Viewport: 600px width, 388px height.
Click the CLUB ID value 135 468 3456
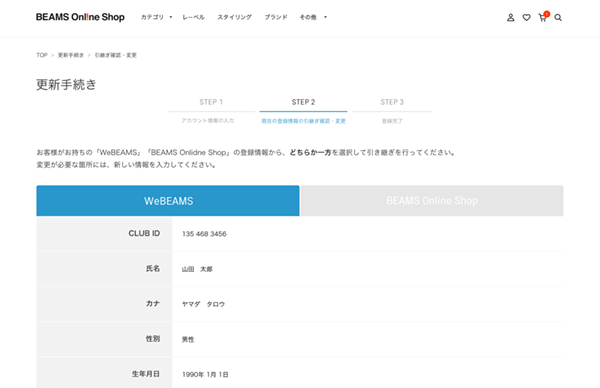click(204, 234)
